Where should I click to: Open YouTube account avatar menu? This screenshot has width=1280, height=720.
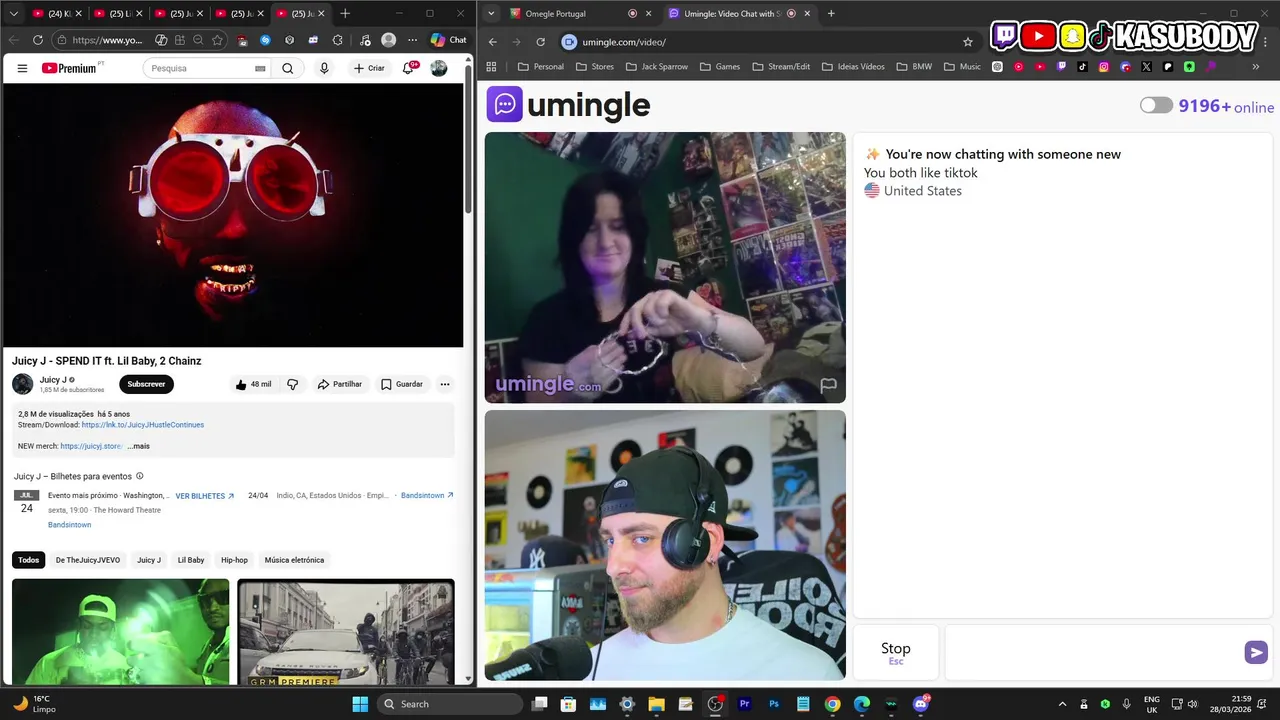coord(439,68)
